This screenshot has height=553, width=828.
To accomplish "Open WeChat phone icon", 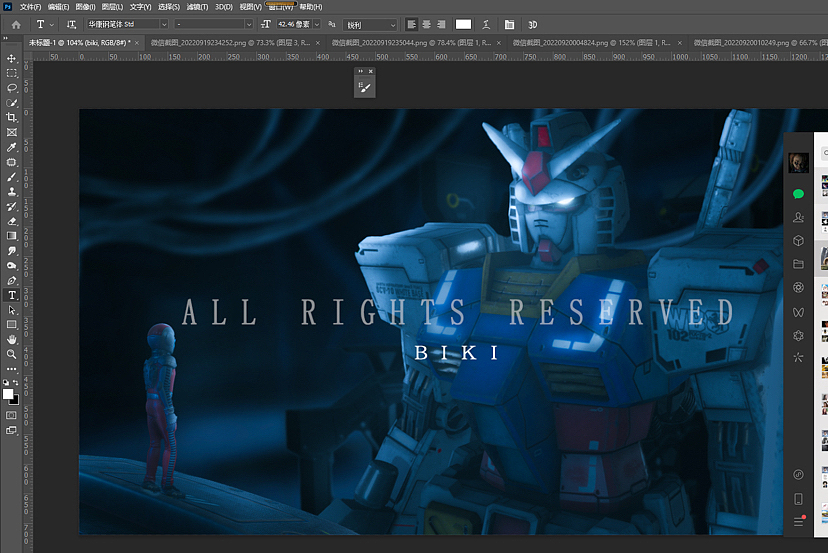I will point(798,499).
